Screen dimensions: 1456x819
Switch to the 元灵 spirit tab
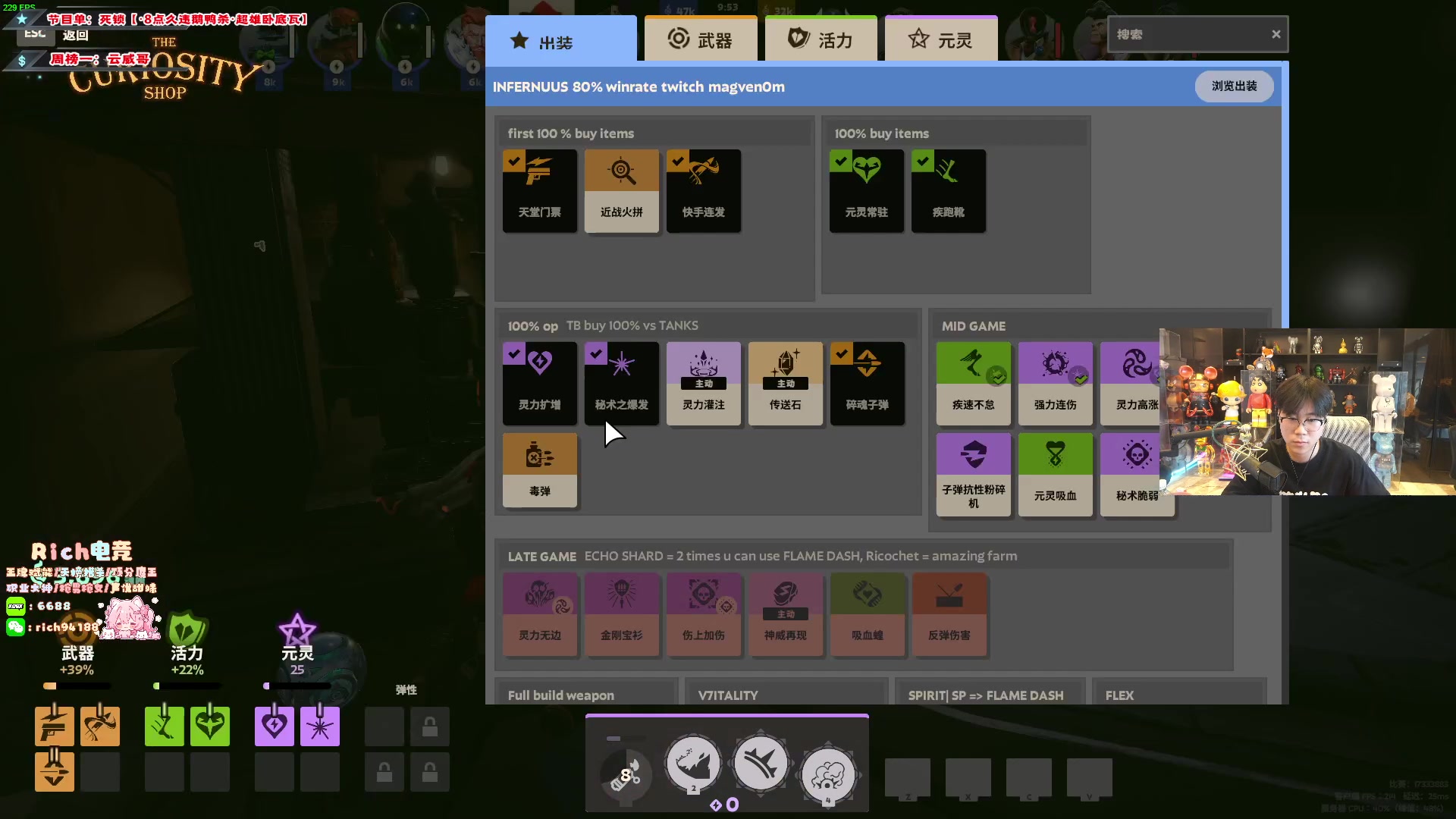pos(940,40)
